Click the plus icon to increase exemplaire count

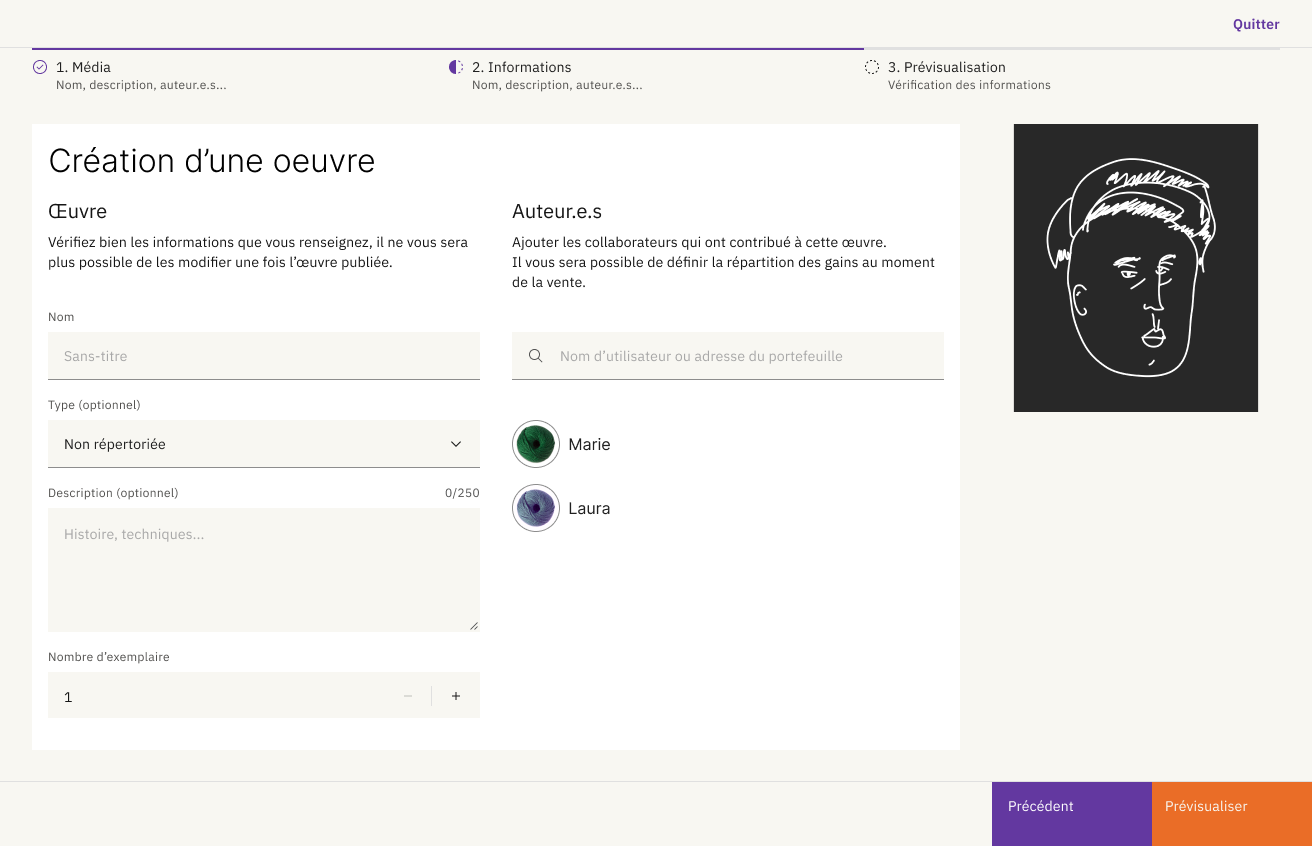pos(455,695)
